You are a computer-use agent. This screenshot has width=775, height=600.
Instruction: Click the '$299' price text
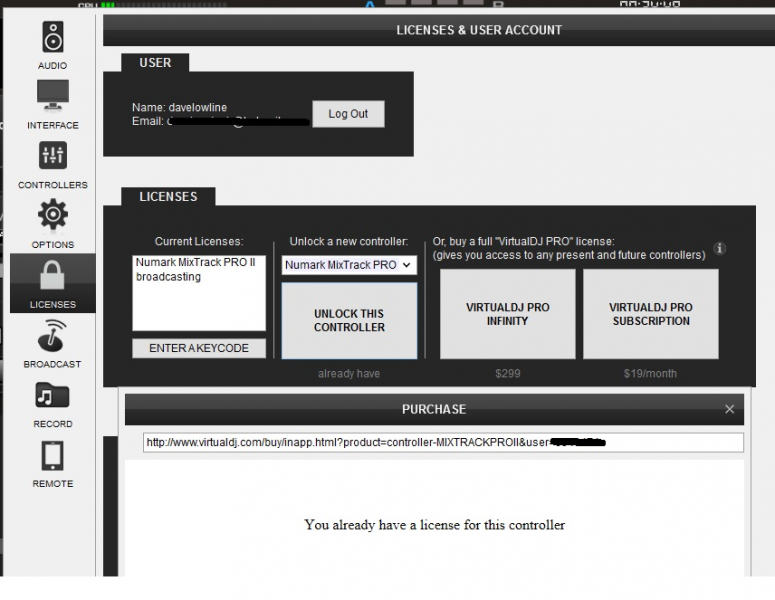[x=508, y=374]
